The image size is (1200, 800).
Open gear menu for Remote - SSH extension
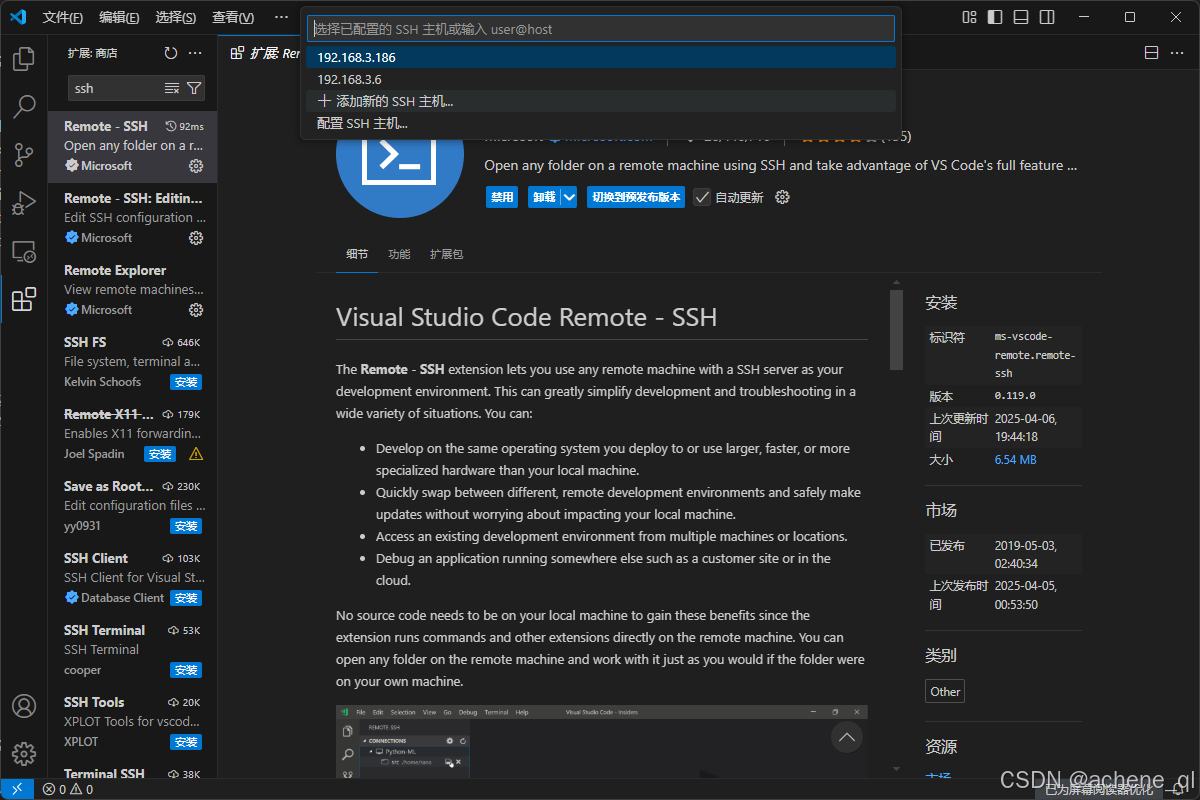coord(196,166)
